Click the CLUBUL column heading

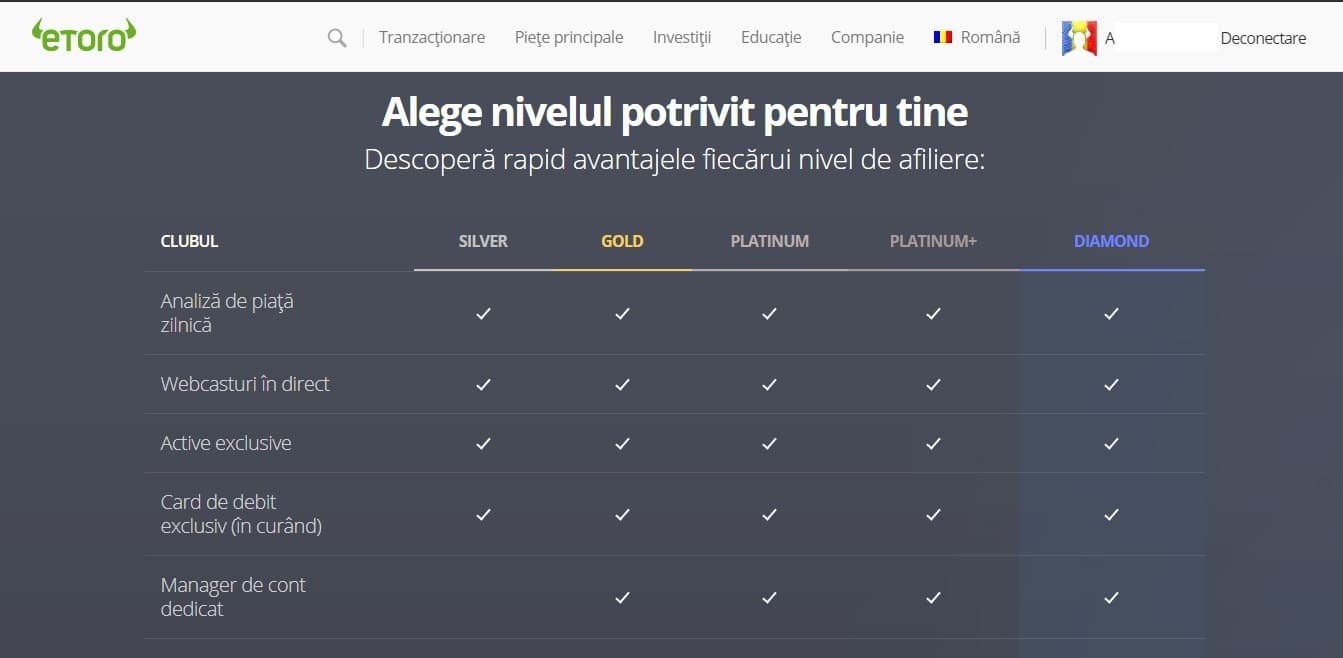pyautogui.click(x=189, y=241)
